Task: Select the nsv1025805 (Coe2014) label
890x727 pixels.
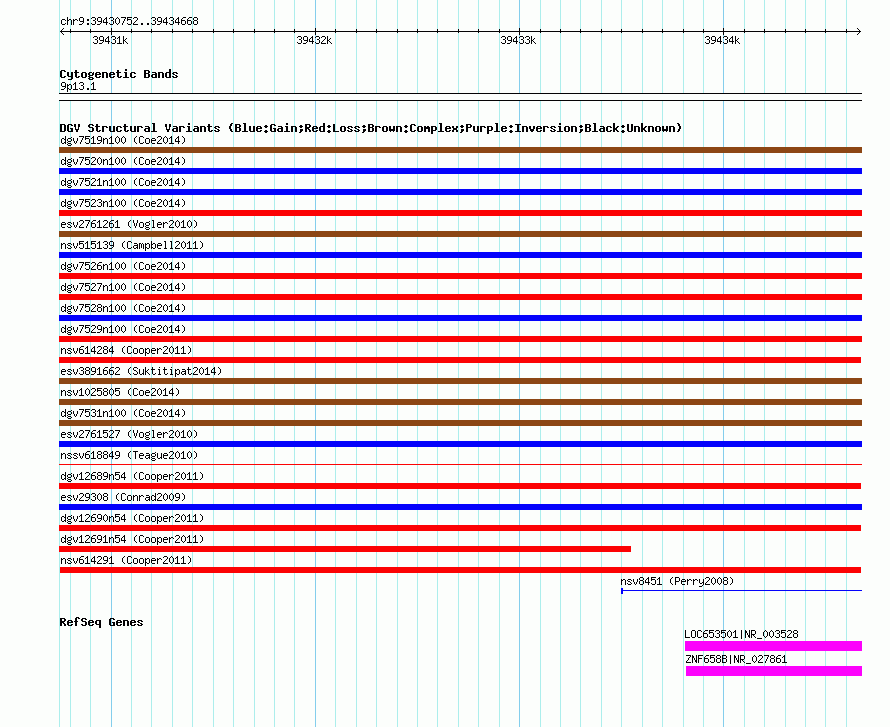Action: [120, 392]
